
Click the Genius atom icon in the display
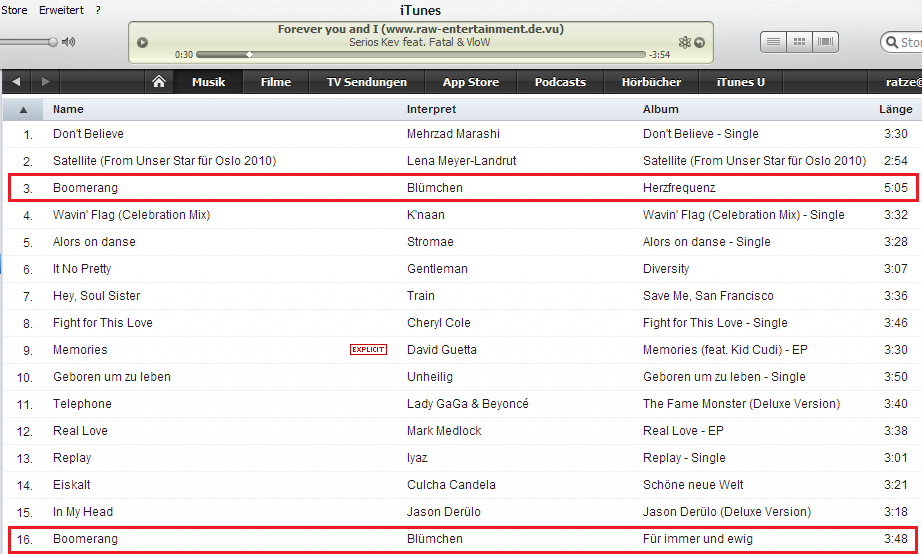(x=684, y=42)
